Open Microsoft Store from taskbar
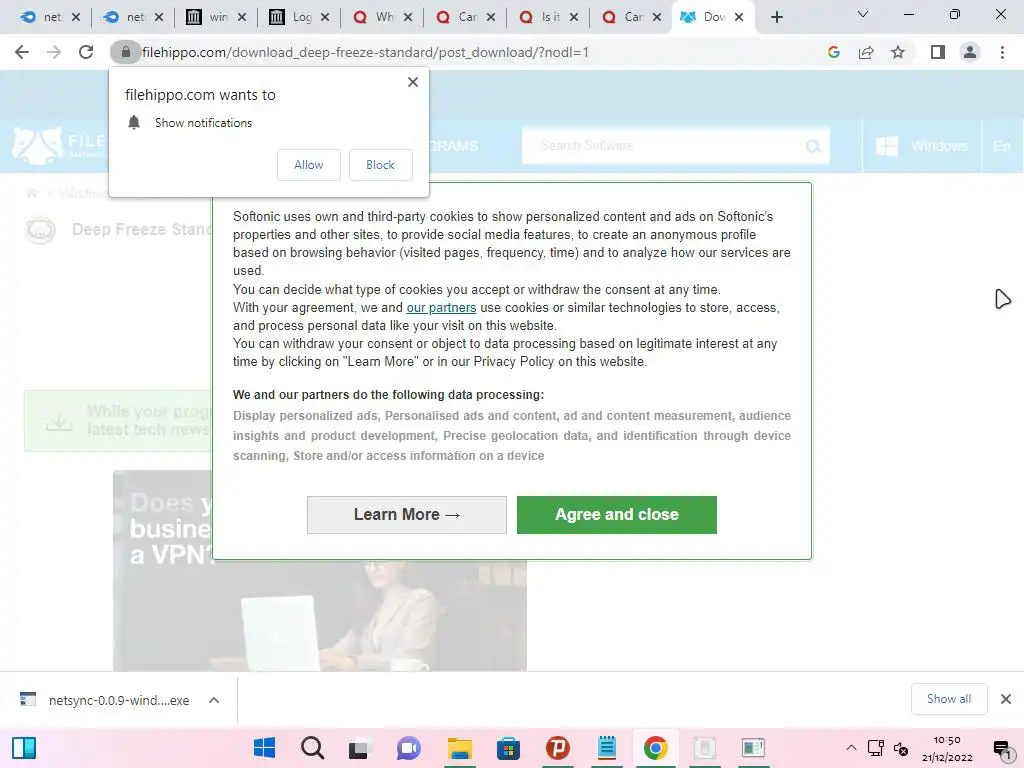The height and width of the screenshot is (768, 1024). point(508,748)
